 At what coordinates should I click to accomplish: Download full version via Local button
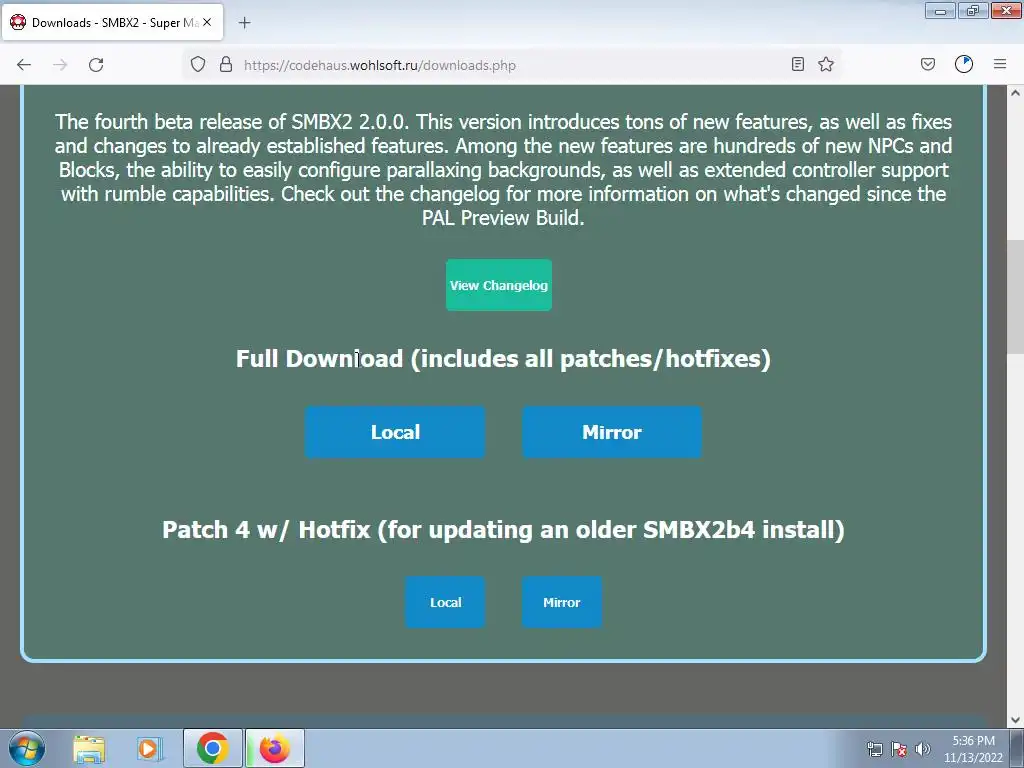[395, 432]
